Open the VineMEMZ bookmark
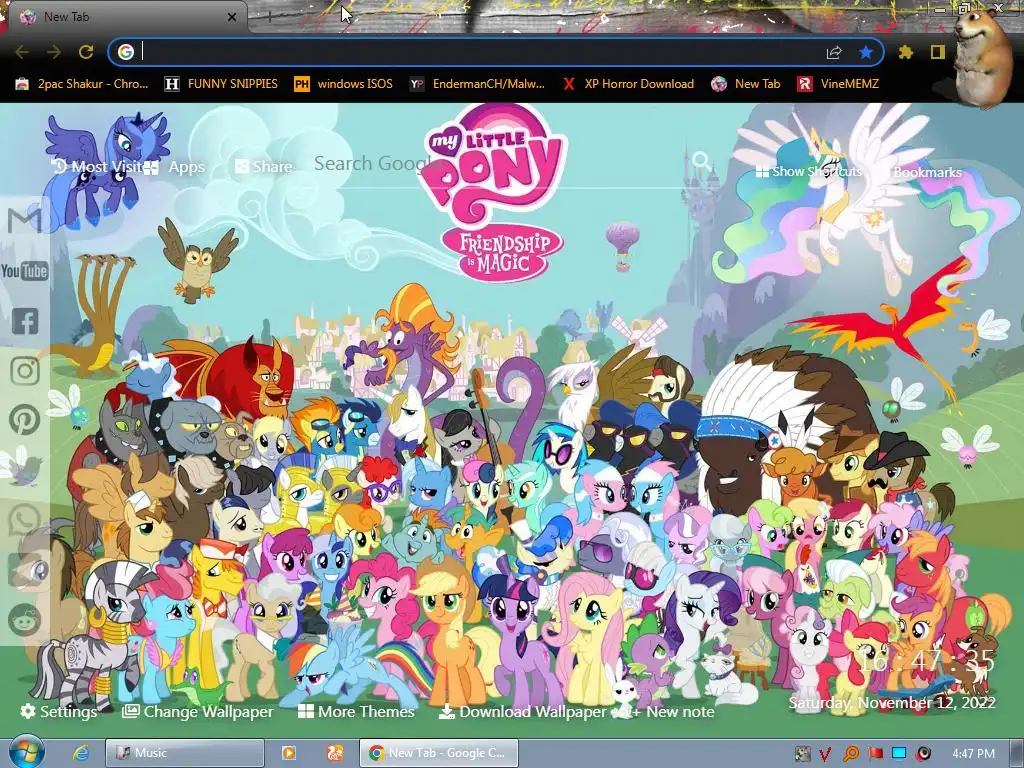The image size is (1024, 768). [x=838, y=84]
